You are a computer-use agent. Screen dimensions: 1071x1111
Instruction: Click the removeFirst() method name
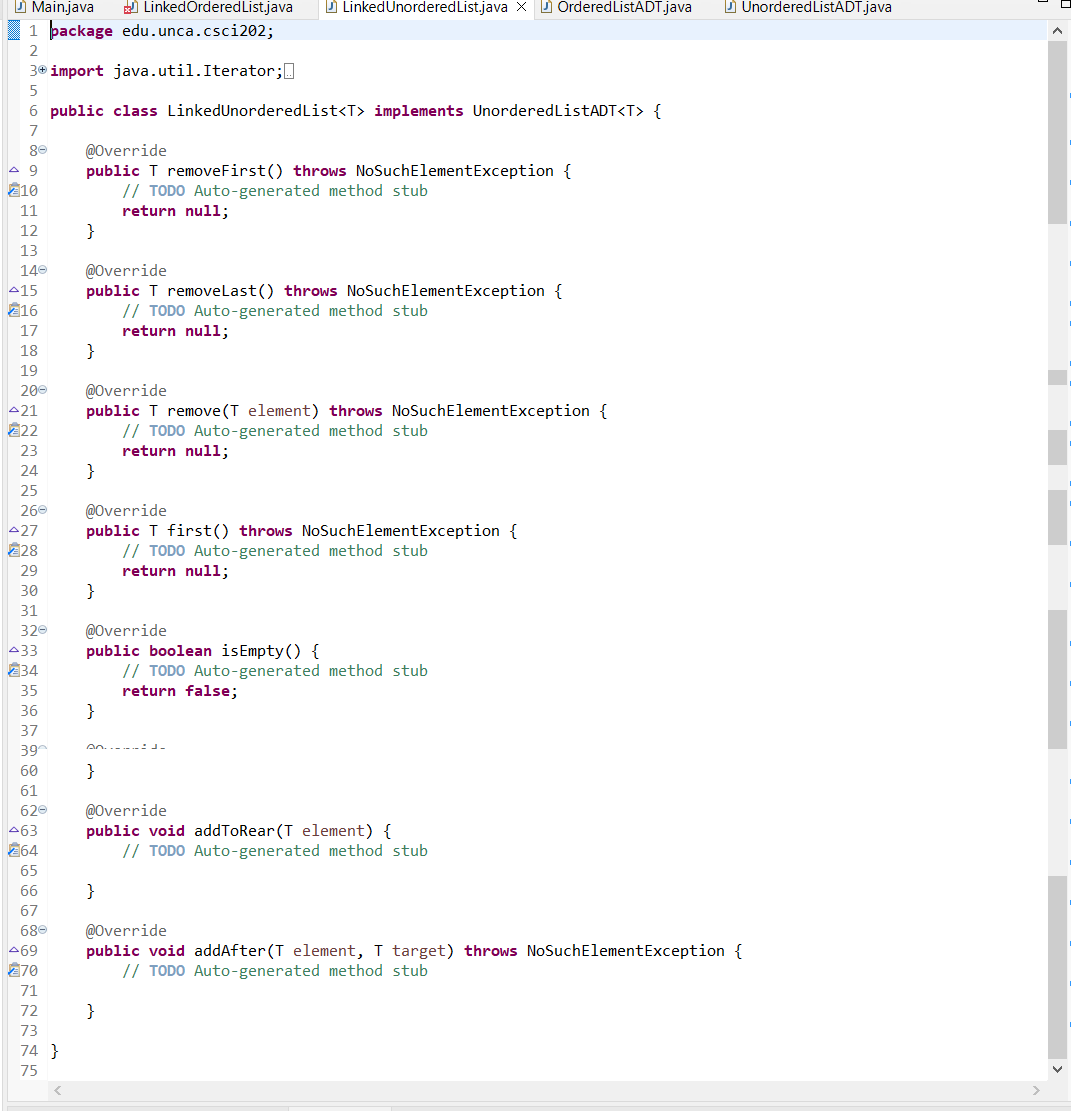225,171
